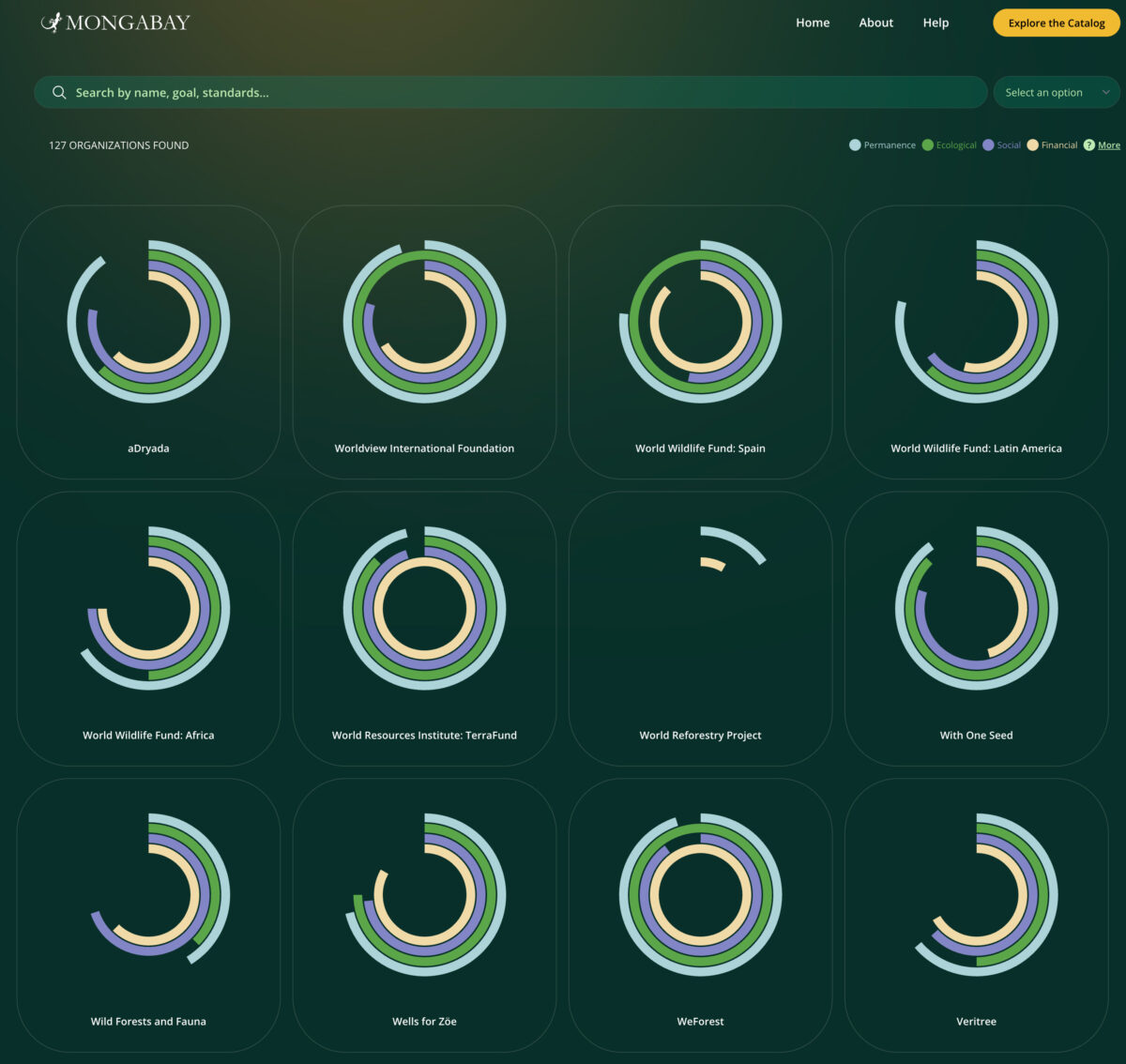Viewport: 1126px width, 1064px height.
Task: Click the Explore the Catalog button
Action: [x=1056, y=23]
